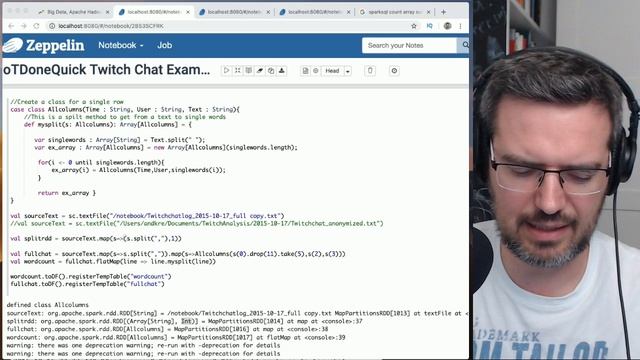Toggle show/hide code for all paragraphs
The width and height of the screenshot is (640, 360).
pyautogui.click(x=238, y=71)
